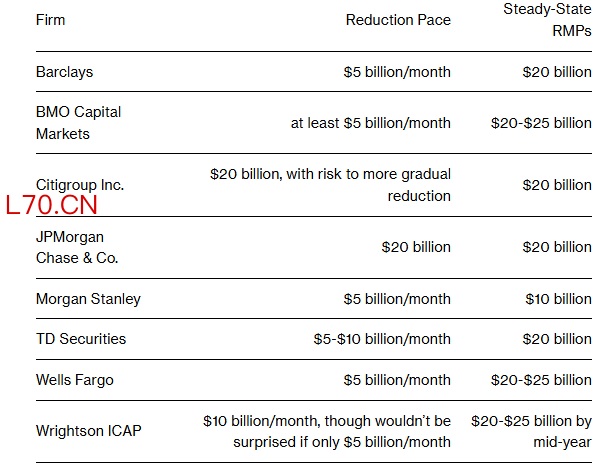This screenshot has height=470, width=610.
Task: Click the L70.CN red watermark text
Action: (50, 207)
